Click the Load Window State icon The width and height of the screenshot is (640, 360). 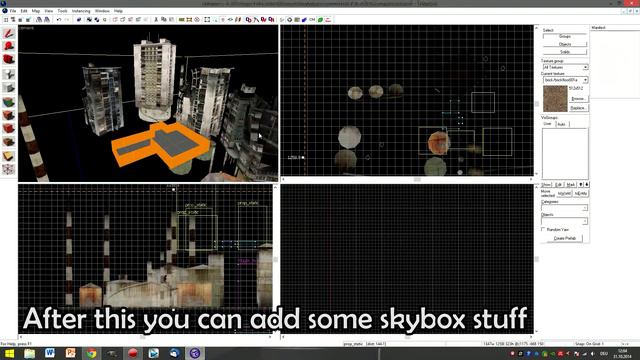(39, 20)
